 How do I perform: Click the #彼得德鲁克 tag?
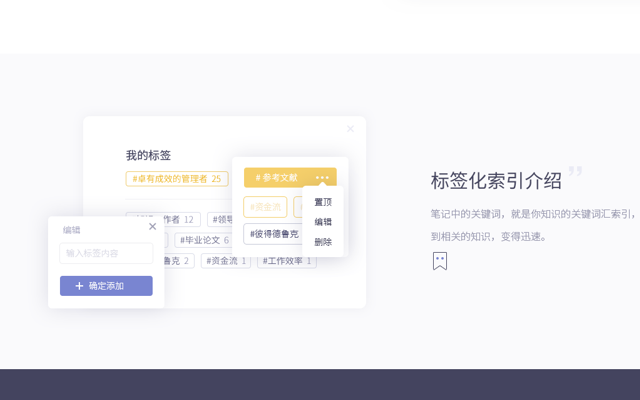pos(273,234)
